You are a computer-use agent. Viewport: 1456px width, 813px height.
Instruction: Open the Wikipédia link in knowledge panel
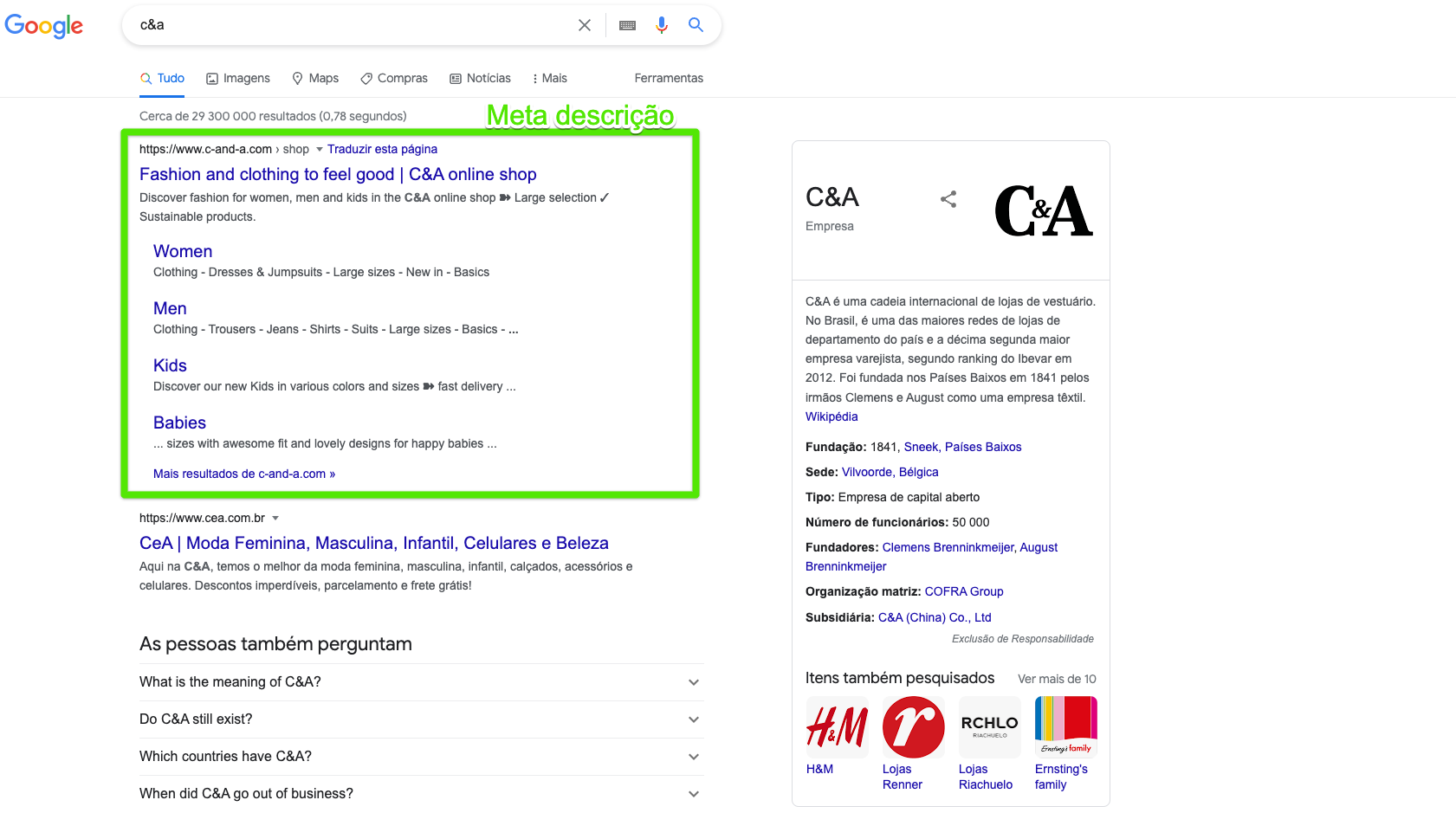pos(832,416)
